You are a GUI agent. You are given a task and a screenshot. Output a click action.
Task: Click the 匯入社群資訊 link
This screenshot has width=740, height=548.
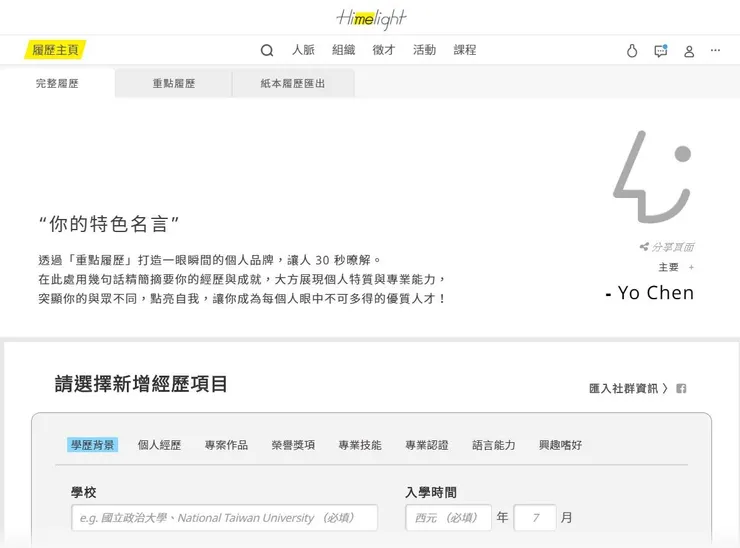point(628,388)
